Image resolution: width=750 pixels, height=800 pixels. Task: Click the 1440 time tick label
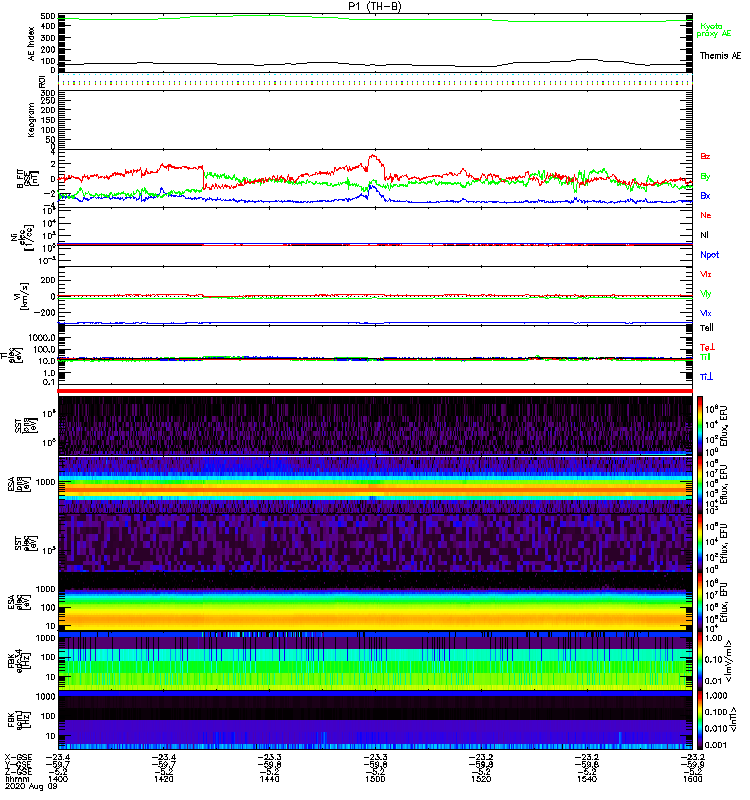click(269, 779)
